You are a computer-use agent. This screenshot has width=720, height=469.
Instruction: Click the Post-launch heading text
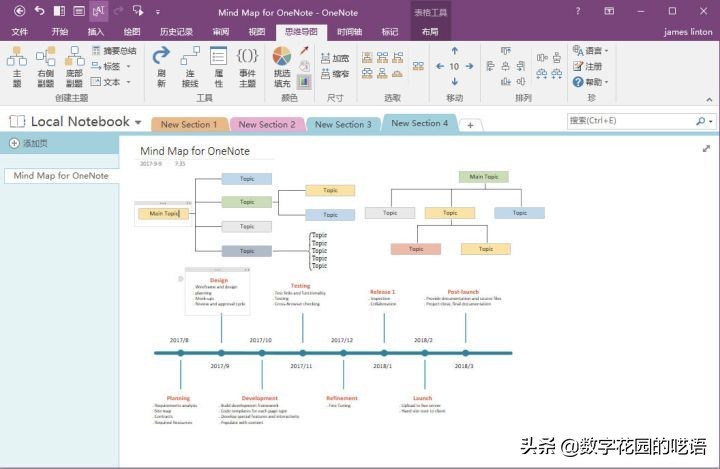pyautogui.click(x=463, y=292)
